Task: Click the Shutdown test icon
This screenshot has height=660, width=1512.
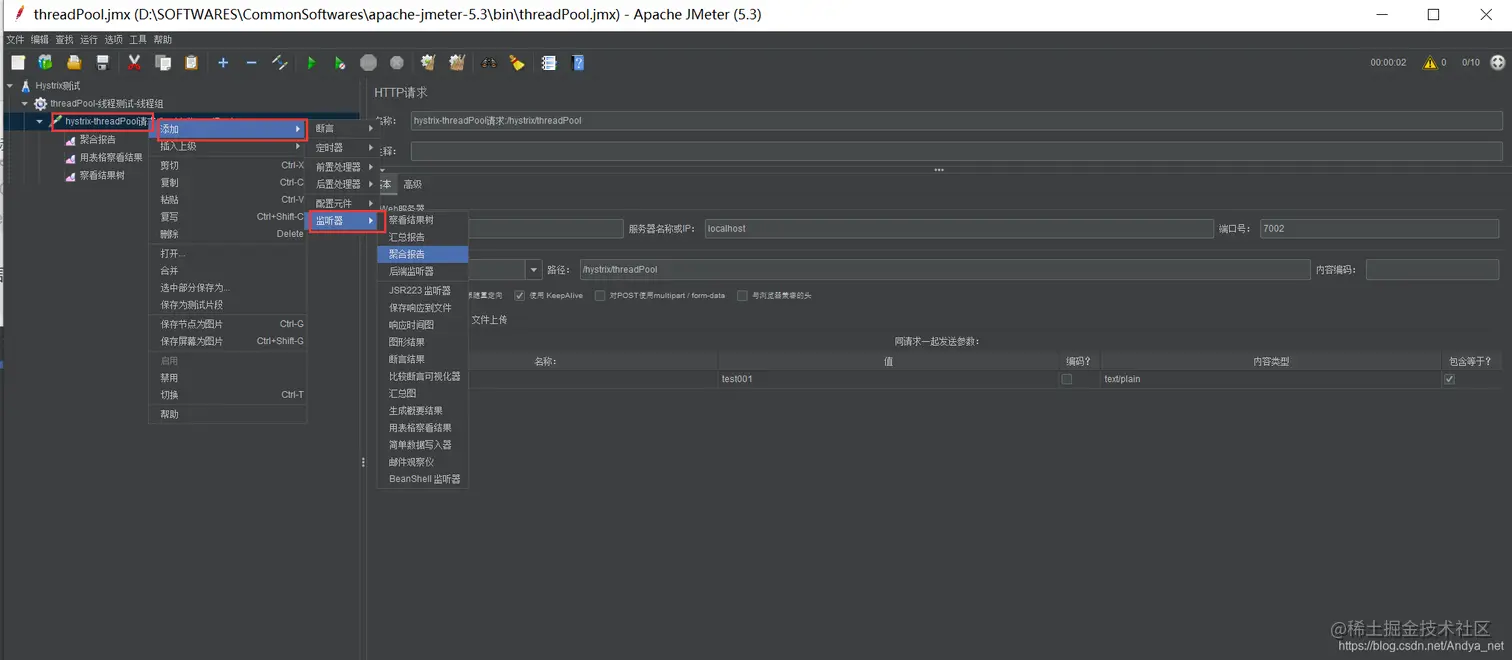Action: (397, 63)
